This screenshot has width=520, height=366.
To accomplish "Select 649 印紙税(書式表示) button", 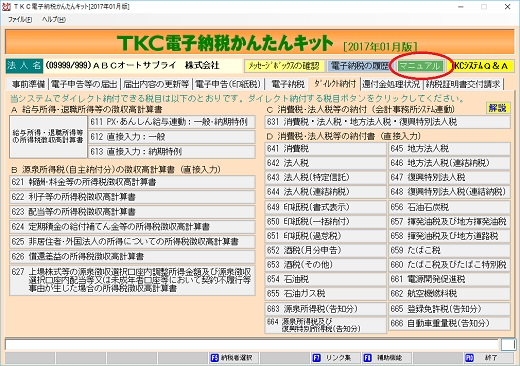I will click(326, 207).
